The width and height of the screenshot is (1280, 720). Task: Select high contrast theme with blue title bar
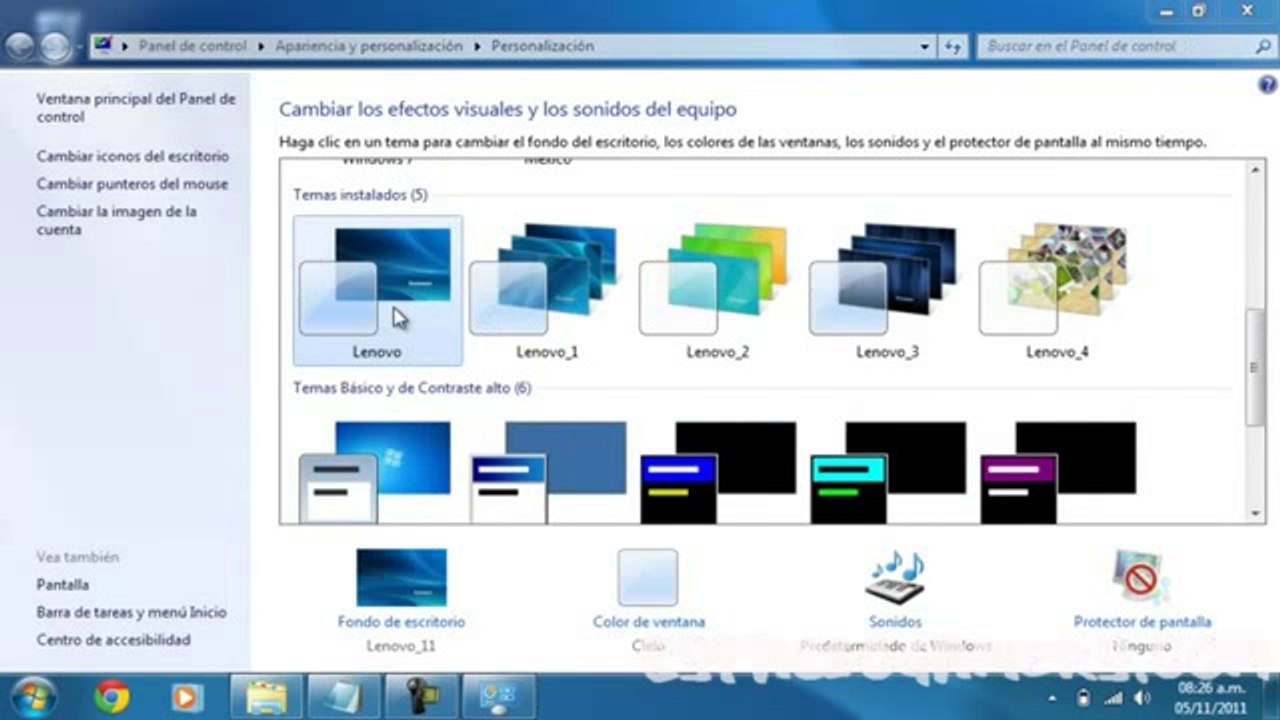coord(717,470)
